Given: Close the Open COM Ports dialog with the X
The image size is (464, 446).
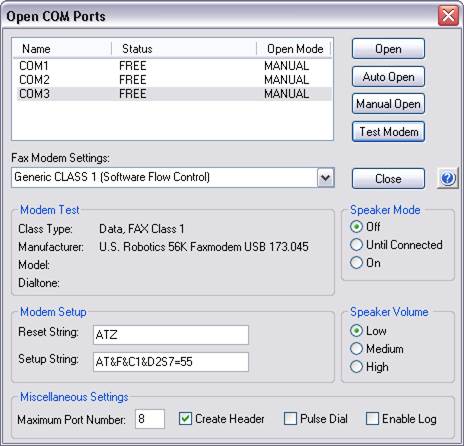Looking at the screenshot, I should pos(448,16).
